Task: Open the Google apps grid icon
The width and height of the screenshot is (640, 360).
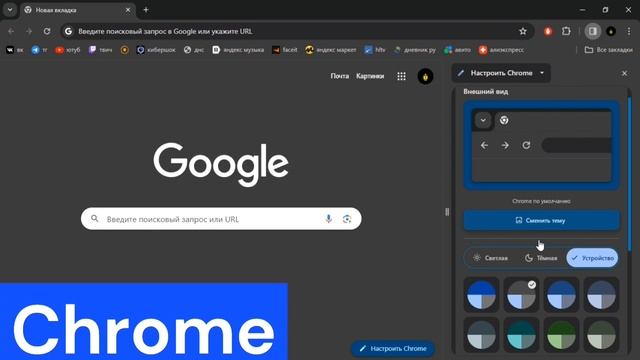Action: [401, 76]
